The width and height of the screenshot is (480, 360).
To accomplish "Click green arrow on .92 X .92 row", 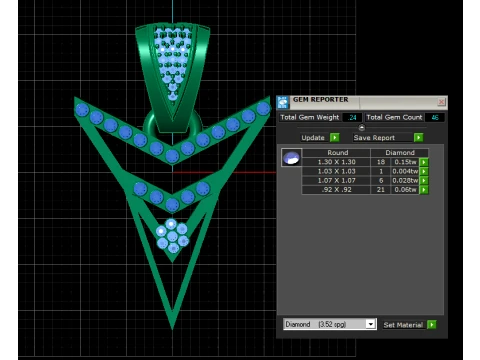I will tap(424, 190).
